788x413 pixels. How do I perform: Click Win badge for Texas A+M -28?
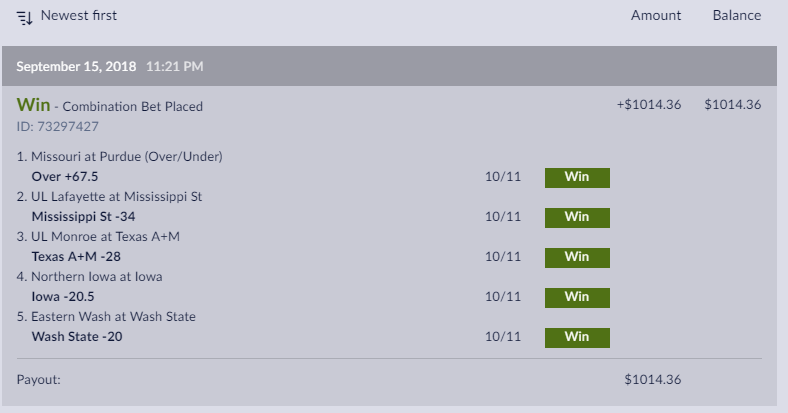pos(577,257)
